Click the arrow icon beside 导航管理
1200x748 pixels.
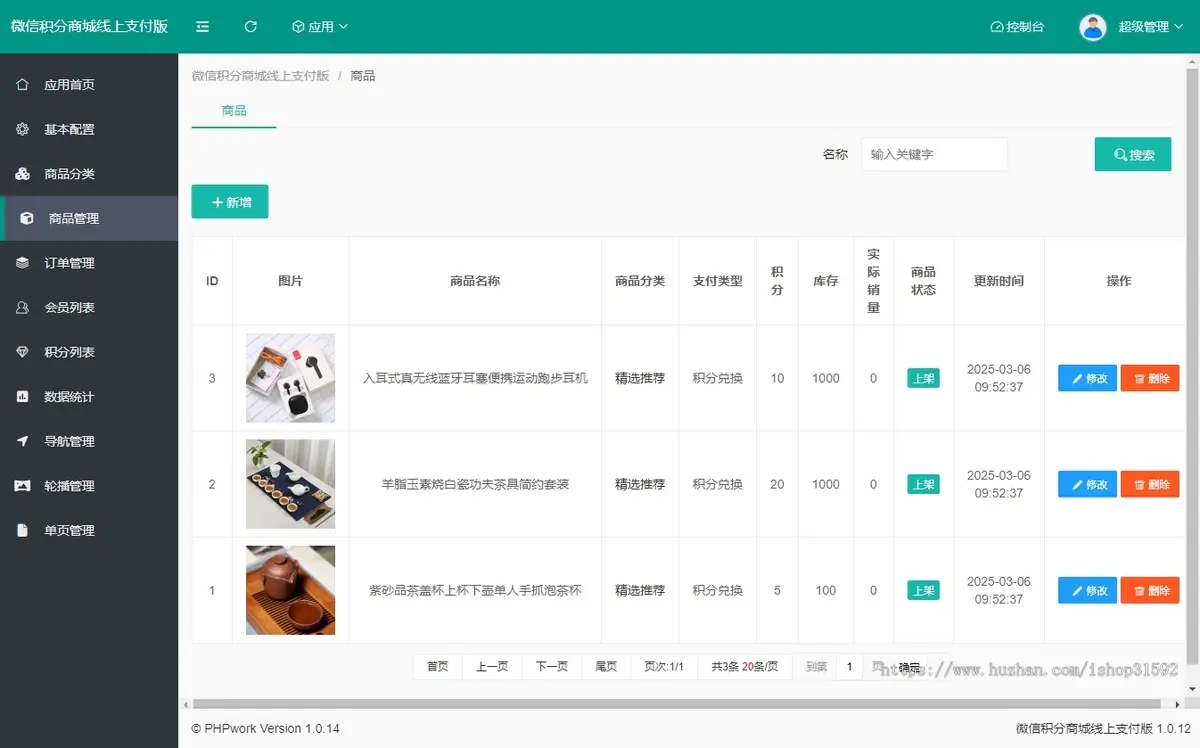tap(22, 441)
